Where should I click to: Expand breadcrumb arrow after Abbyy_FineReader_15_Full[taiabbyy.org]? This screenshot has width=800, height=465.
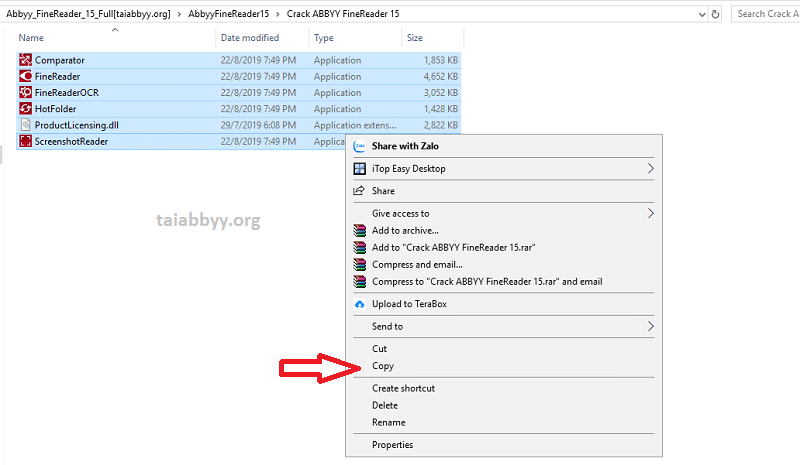179,14
